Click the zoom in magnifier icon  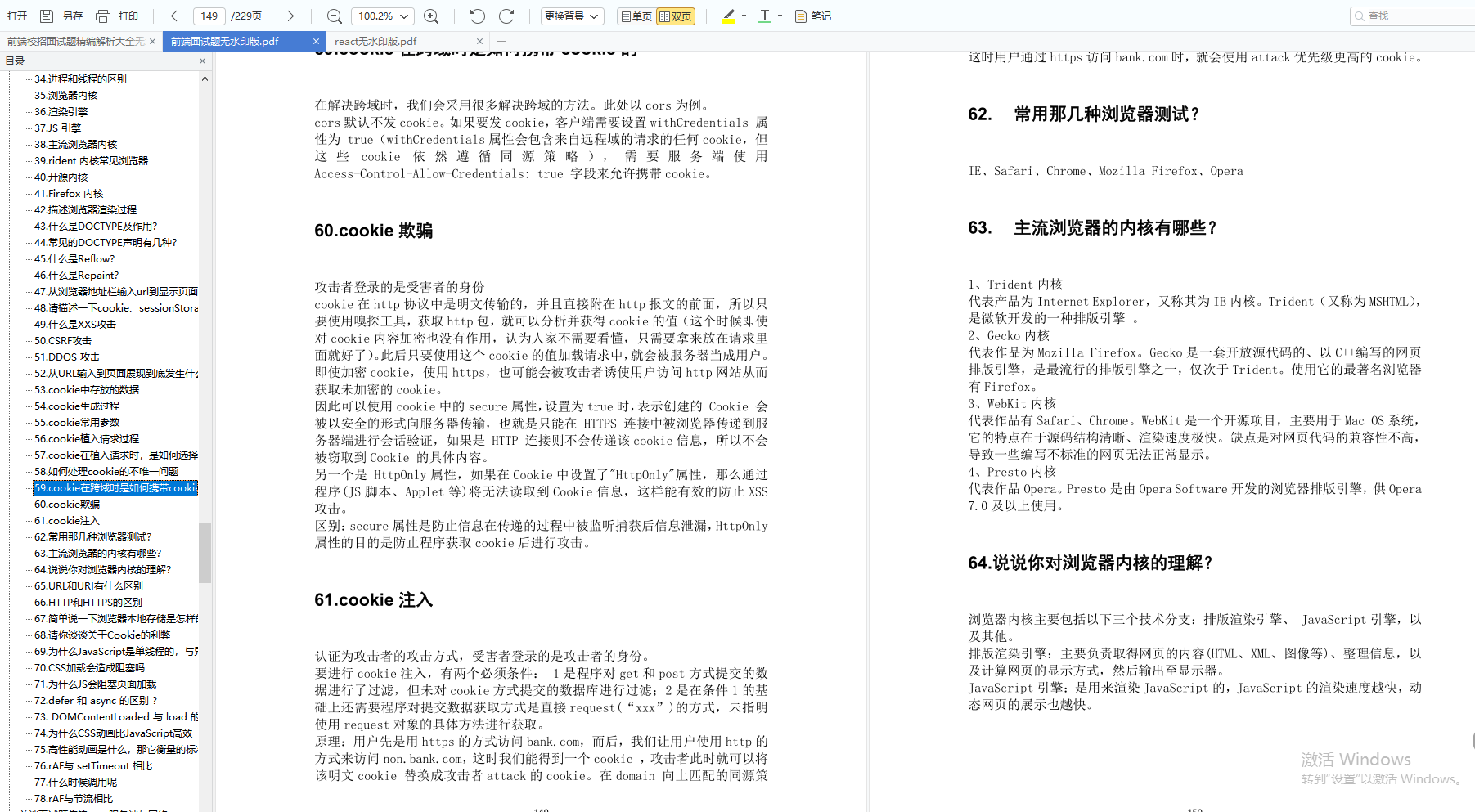pos(431,16)
